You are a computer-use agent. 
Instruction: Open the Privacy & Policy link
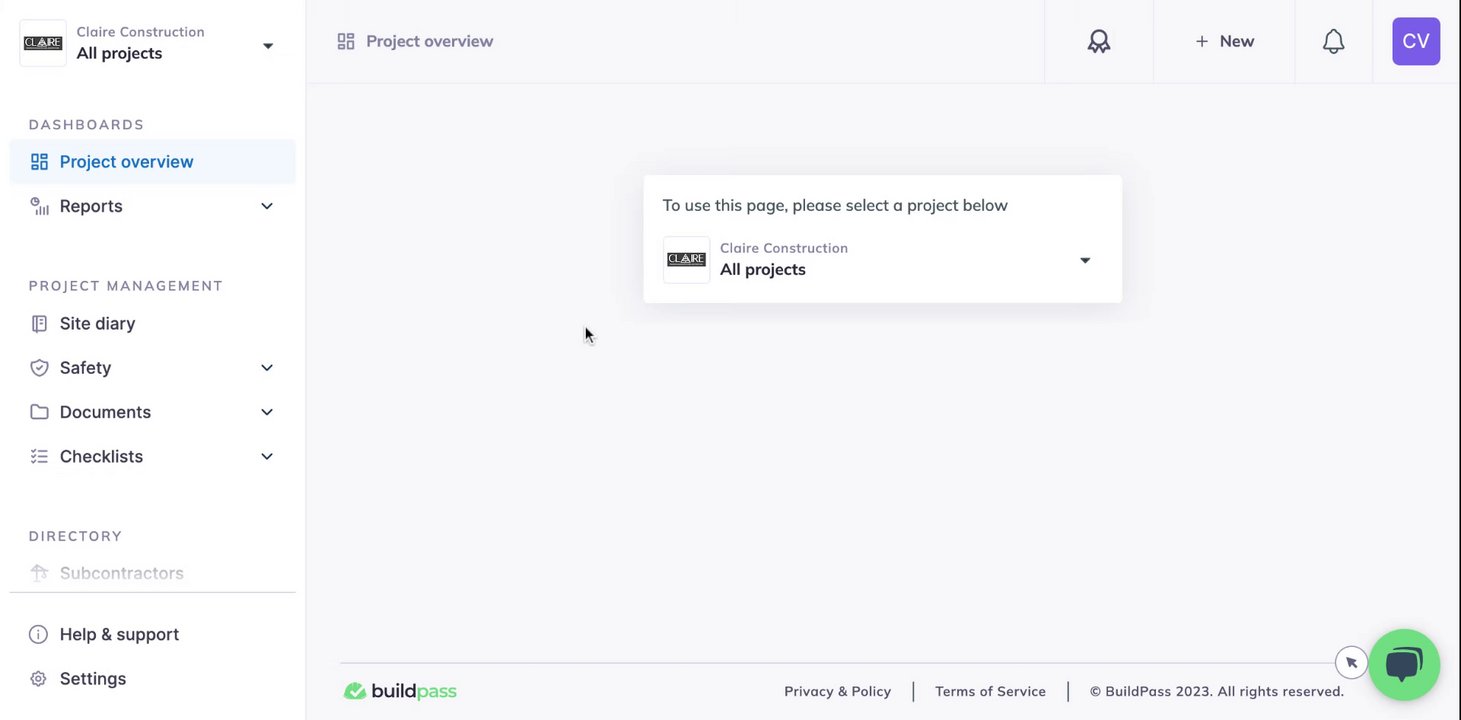point(837,691)
